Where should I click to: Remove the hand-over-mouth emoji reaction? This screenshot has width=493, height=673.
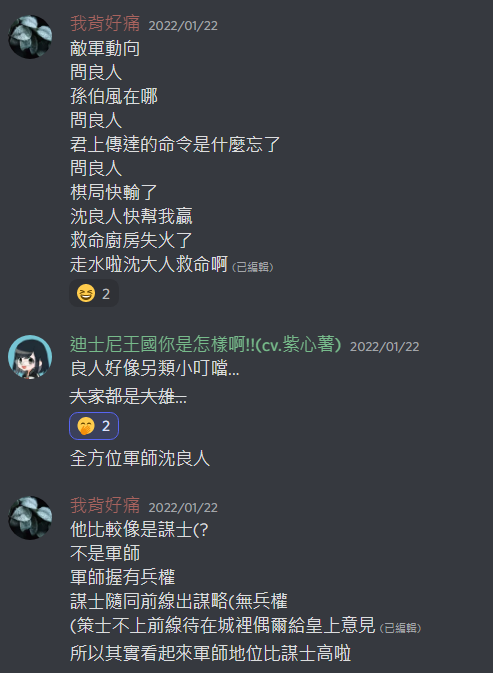94,426
